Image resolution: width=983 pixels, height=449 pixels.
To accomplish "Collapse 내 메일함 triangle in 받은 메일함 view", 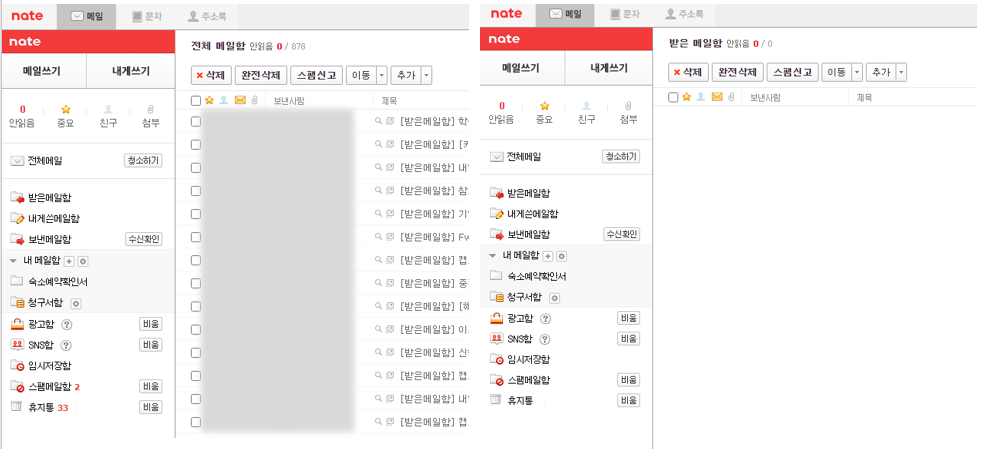I will click(x=493, y=256).
